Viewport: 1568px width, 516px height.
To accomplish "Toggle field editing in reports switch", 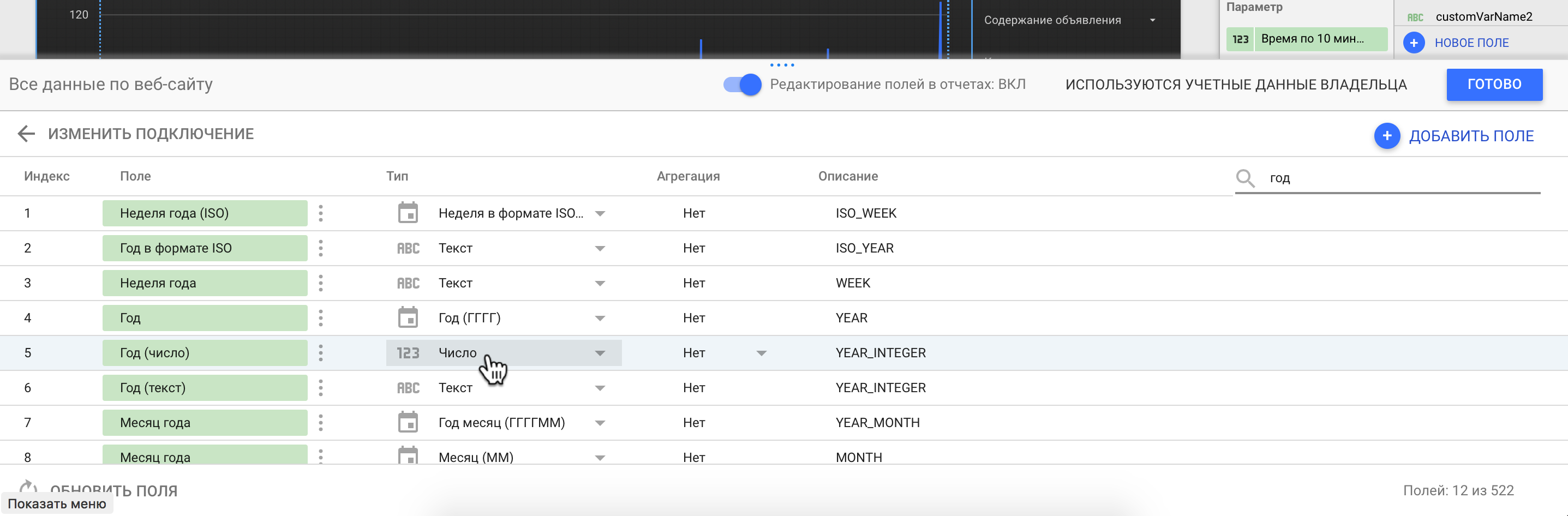I will (742, 85).
